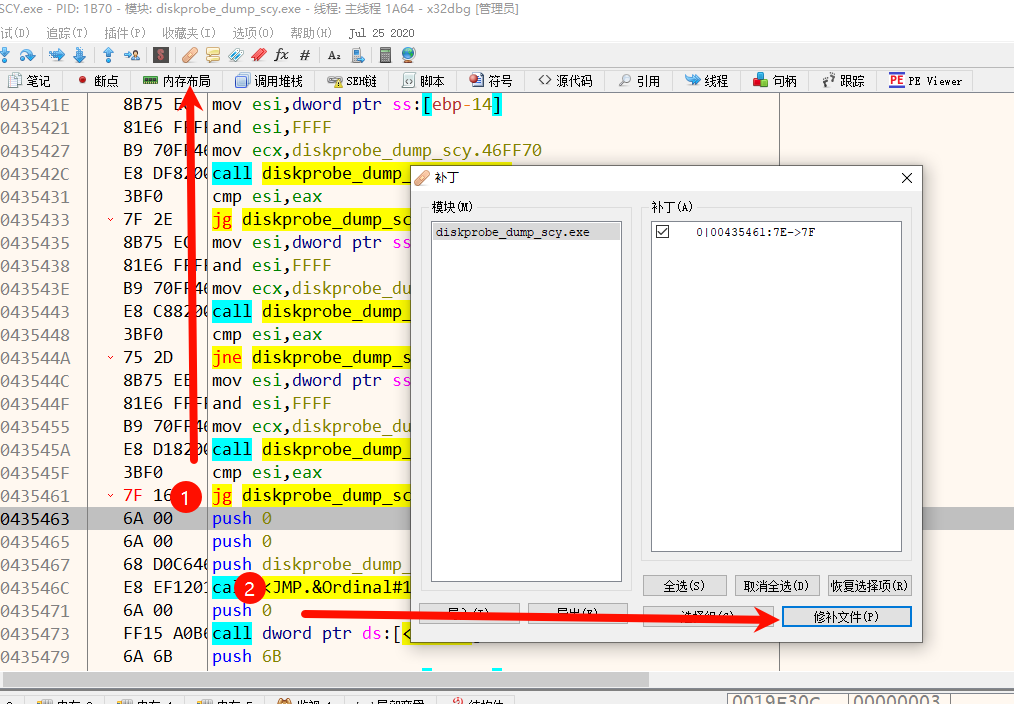Screen dimensions: 1014x704
Task: Open the 引用 tab
Action: [639, 81]
